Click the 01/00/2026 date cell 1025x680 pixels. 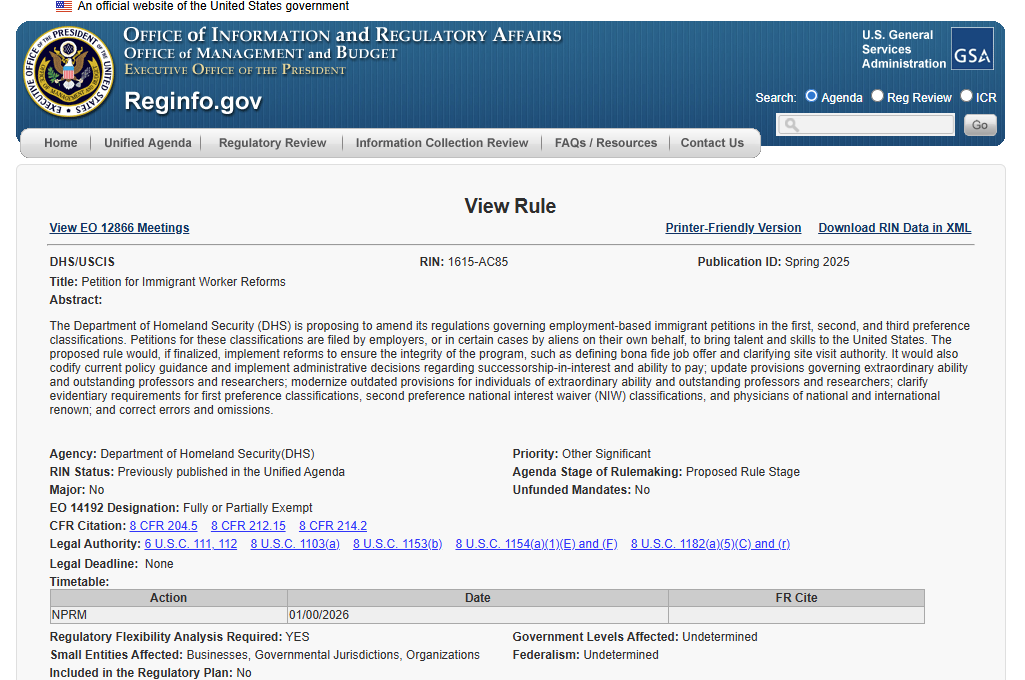(x=478, y=615)
